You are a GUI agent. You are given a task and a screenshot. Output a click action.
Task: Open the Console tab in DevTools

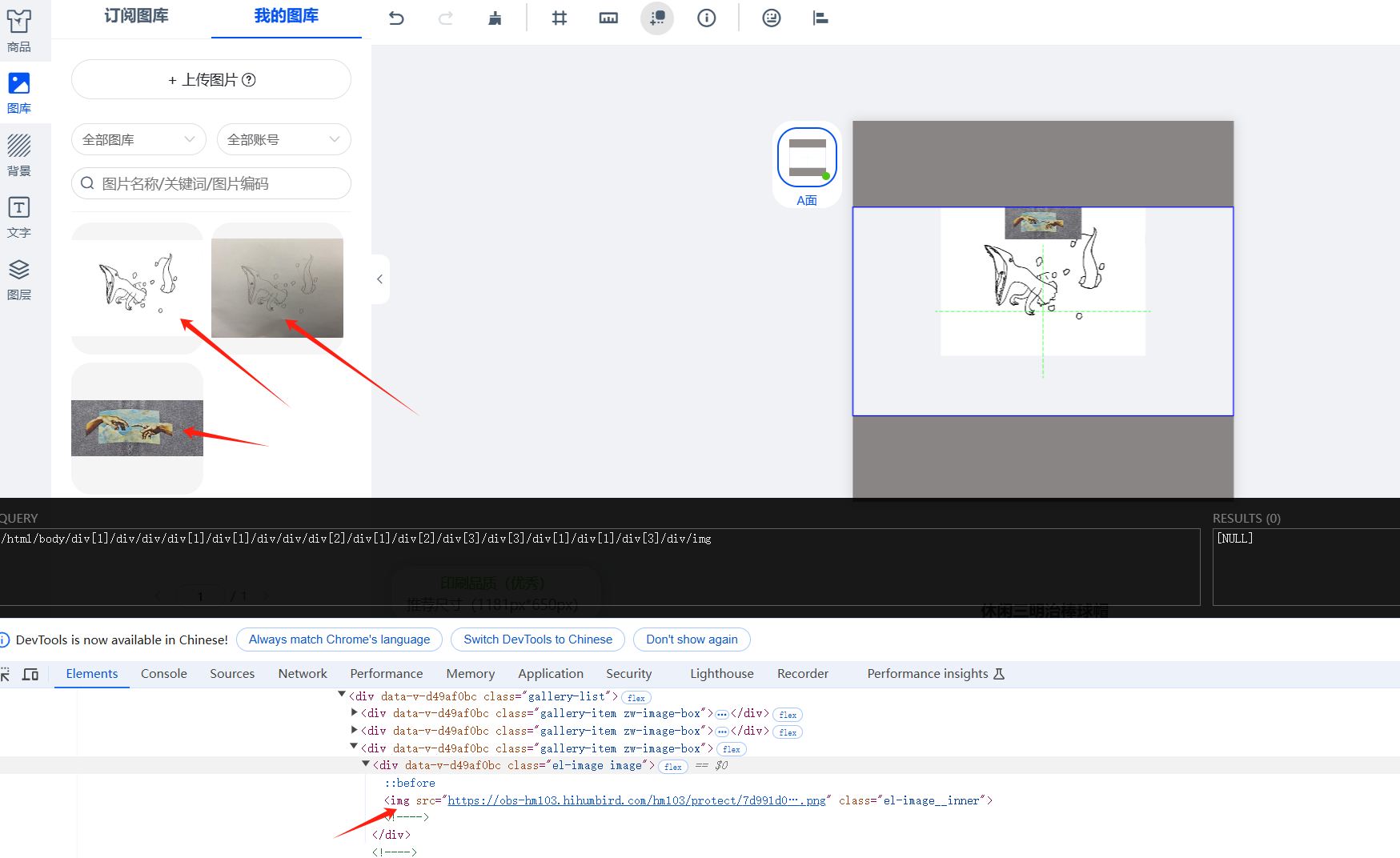coord(163,674)
